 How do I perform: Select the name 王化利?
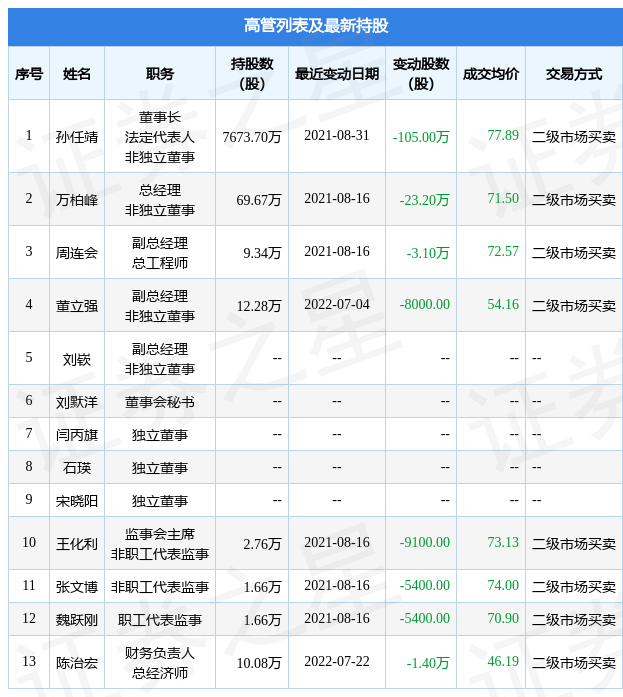[x=77, y=544]
